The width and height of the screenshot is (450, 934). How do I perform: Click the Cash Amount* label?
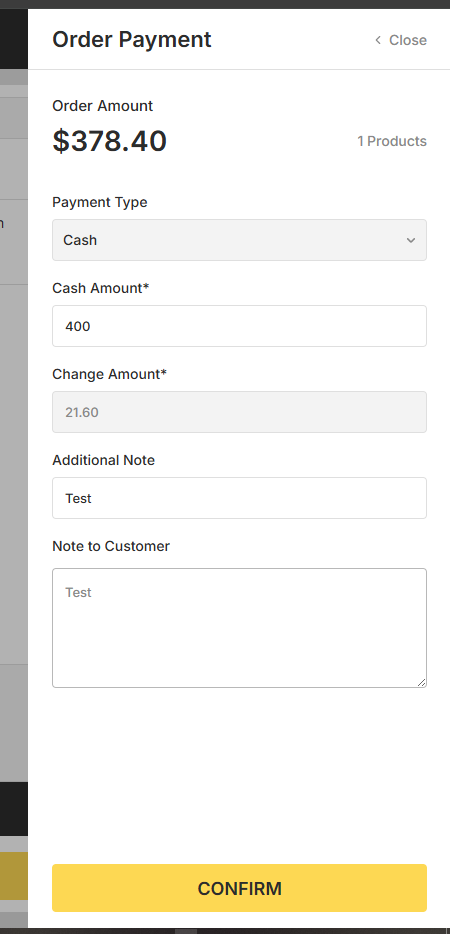[101, 288]
